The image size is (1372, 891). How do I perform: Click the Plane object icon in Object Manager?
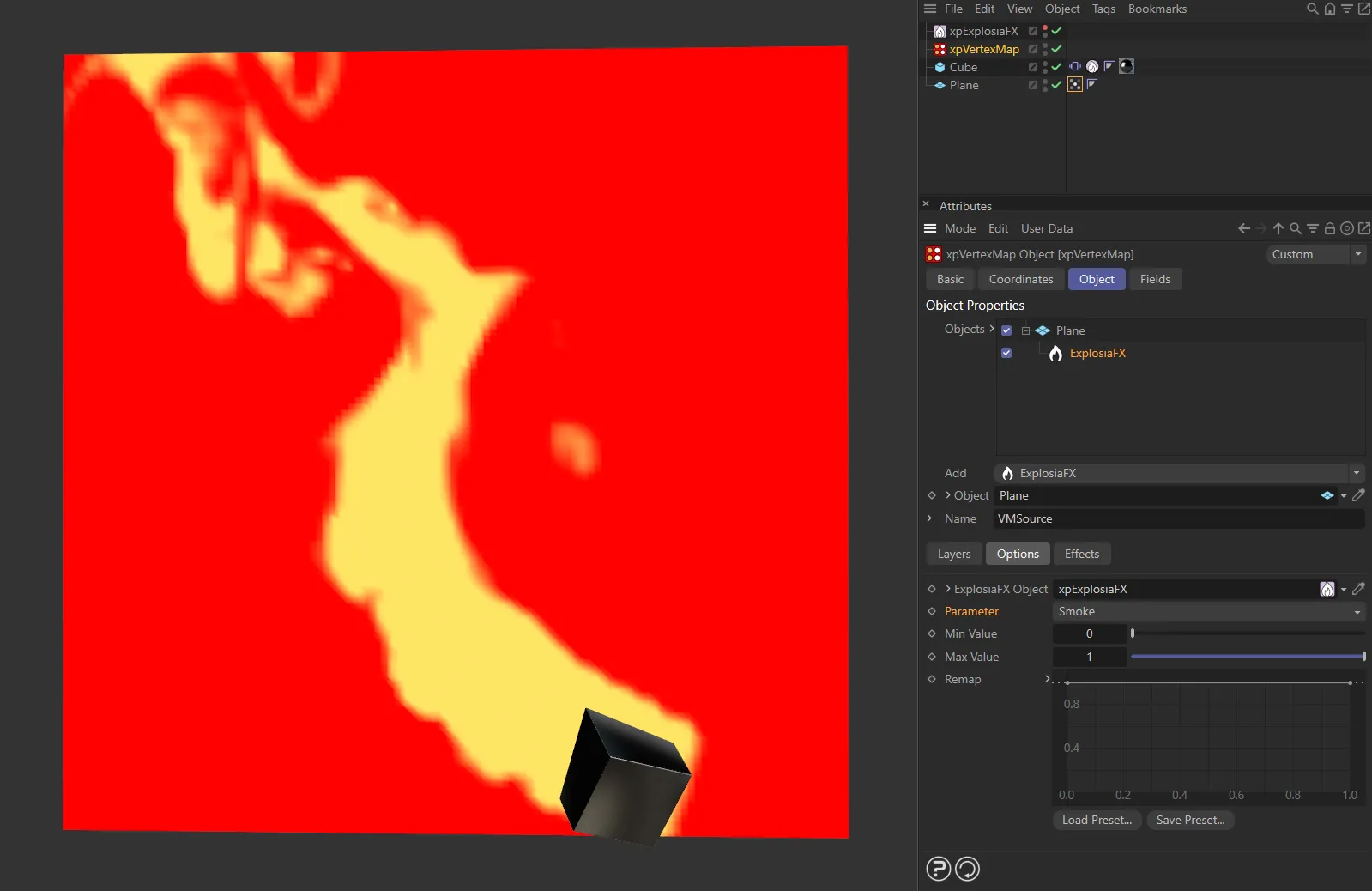940,85
